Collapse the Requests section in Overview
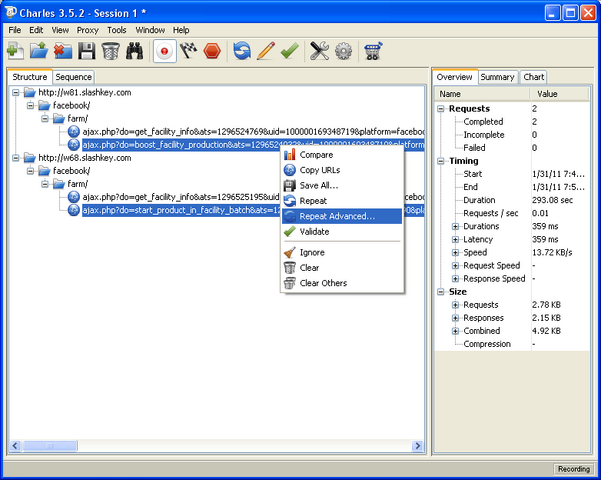This screenshot has width=601, height=480. 441,109
